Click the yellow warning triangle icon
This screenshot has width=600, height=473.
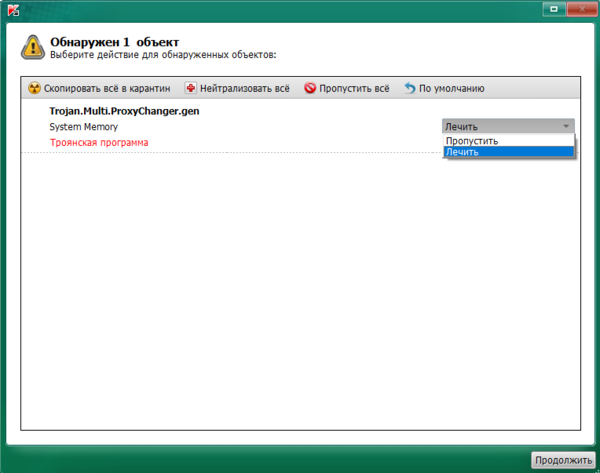[33, 47]
